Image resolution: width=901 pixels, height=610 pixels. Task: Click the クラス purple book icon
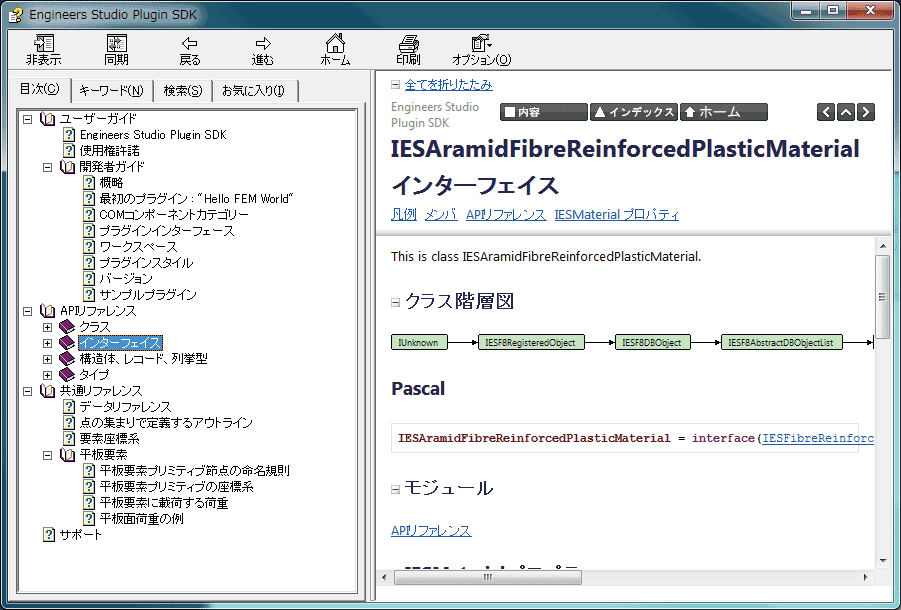(x=67, y=327)
